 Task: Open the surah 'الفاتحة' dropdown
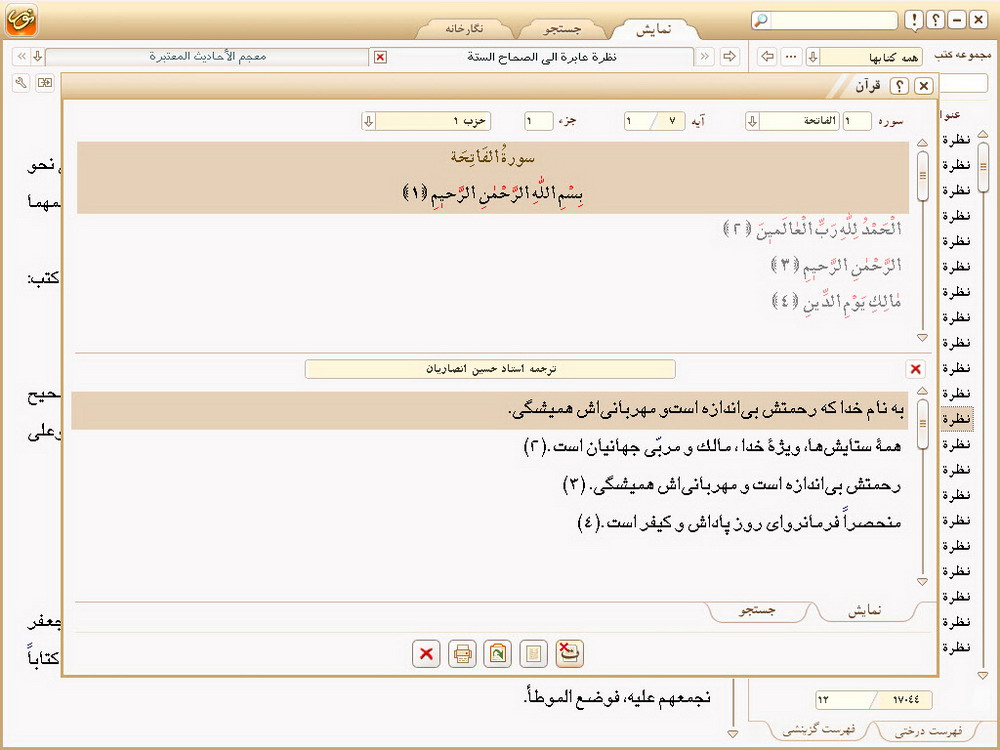pyautogui.click(x=752, y=121)
